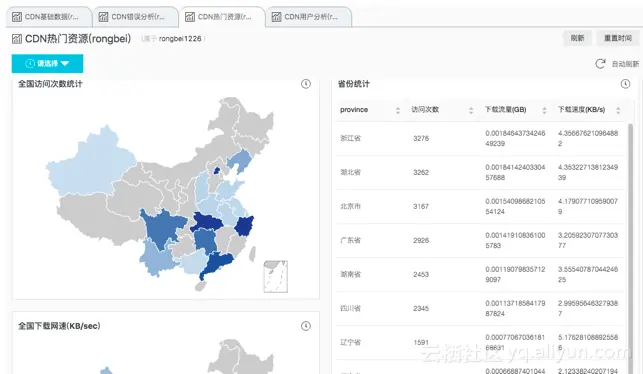Click the 下载速度(KB/s) column header
Image resolution: width=643 pixels, height=374 pixels.
(x=581, y=109)
